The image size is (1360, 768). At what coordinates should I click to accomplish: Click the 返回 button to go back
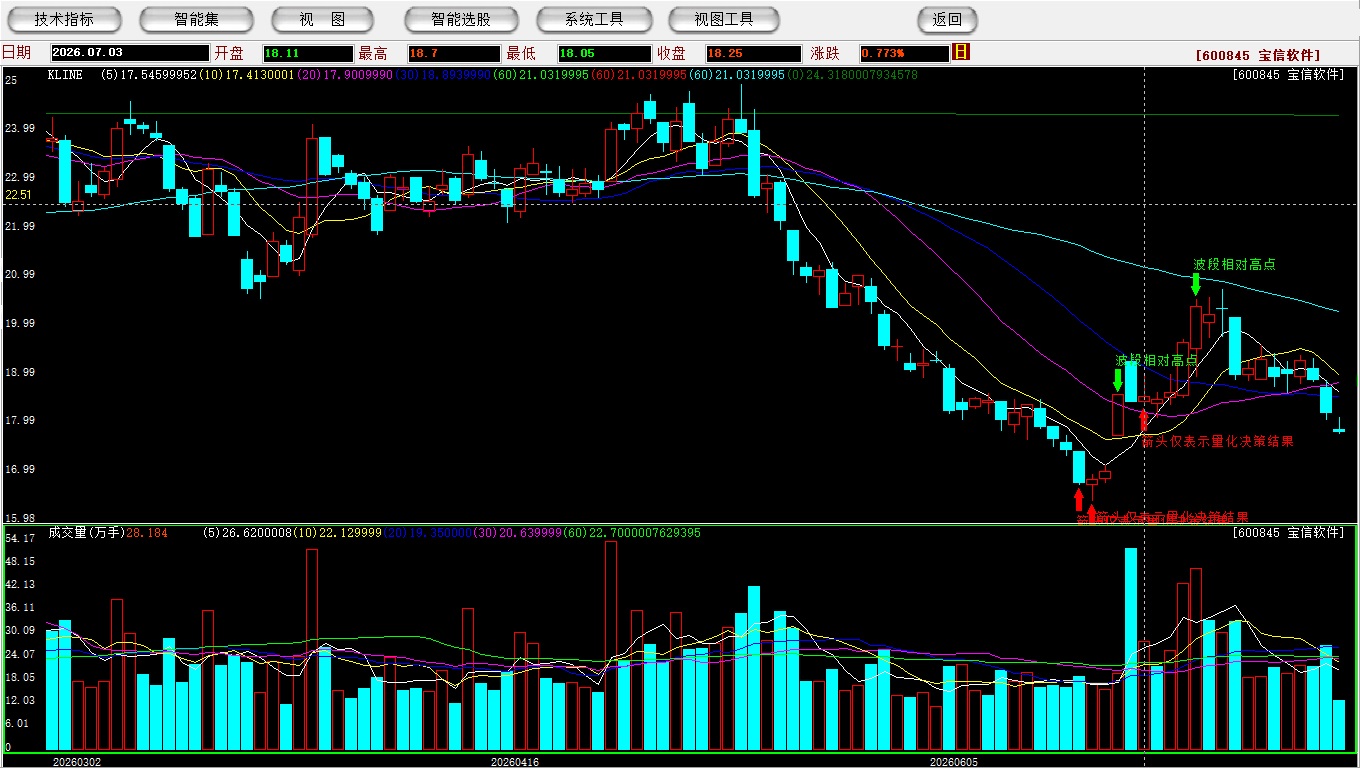point(947,19)
